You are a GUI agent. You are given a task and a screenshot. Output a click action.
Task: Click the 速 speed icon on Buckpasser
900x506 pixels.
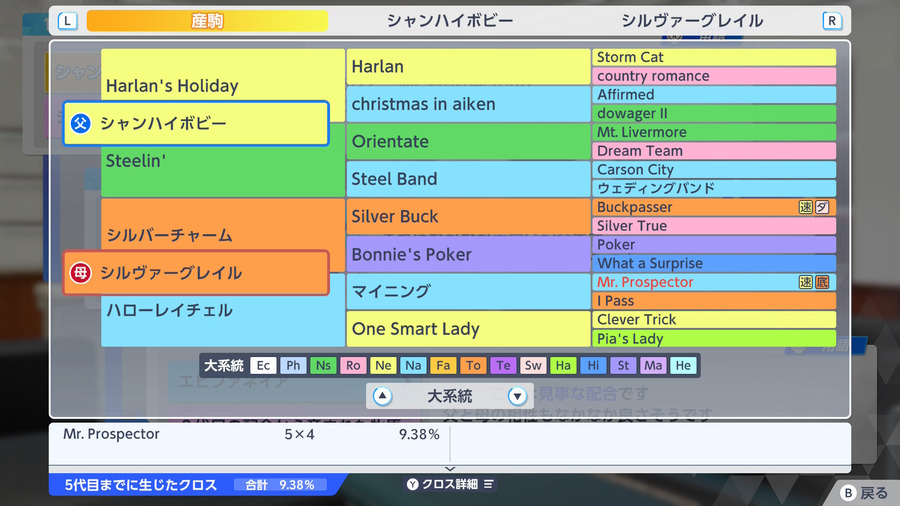tap(806, 207)
